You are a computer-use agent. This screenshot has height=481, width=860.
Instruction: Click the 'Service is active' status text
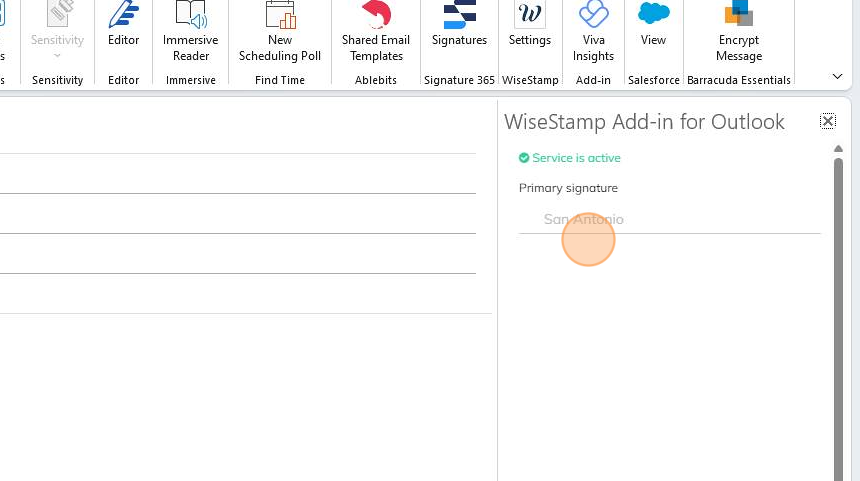coord(576,158)
